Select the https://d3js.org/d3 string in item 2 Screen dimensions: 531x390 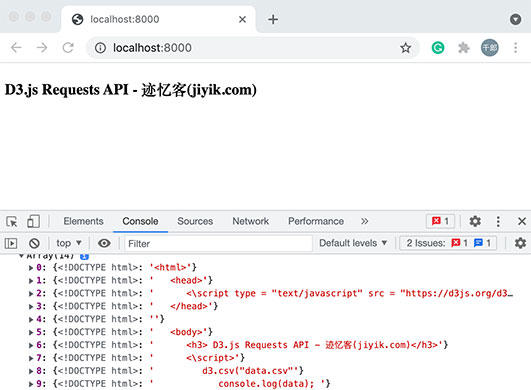click(x=456, y=293)
